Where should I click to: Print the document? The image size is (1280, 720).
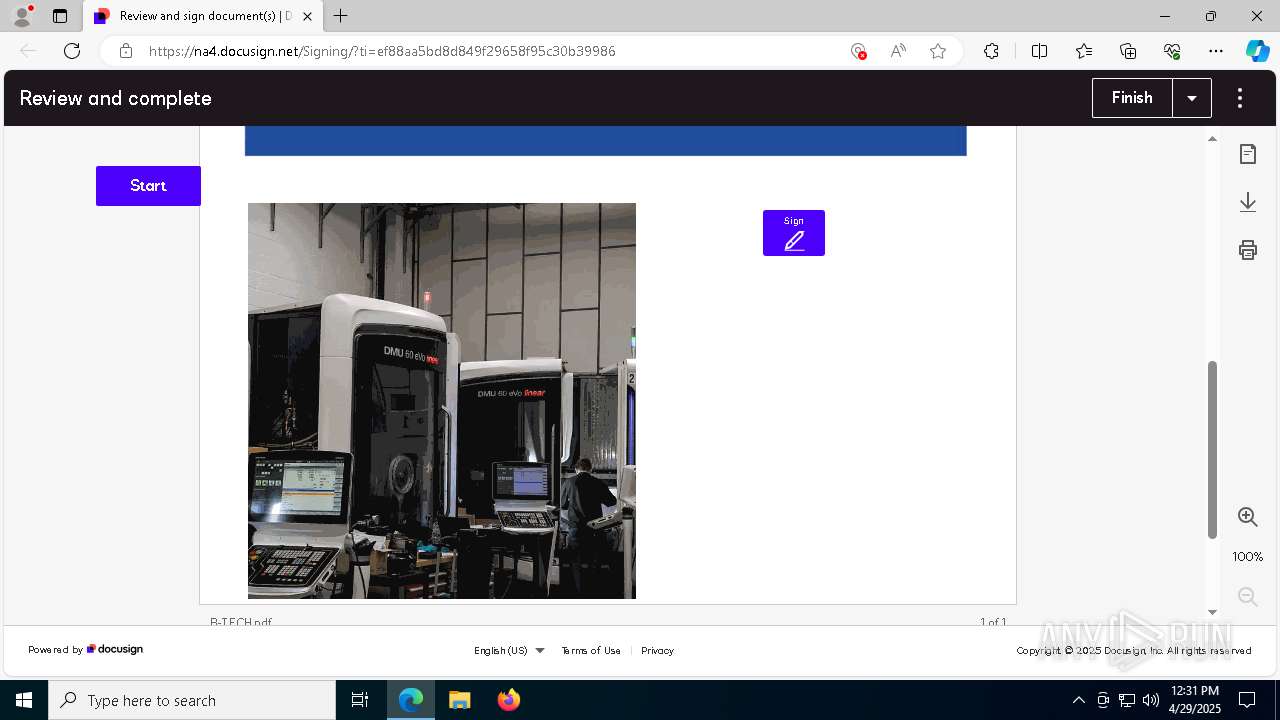pyautogui.click(x=1248, y=250)
